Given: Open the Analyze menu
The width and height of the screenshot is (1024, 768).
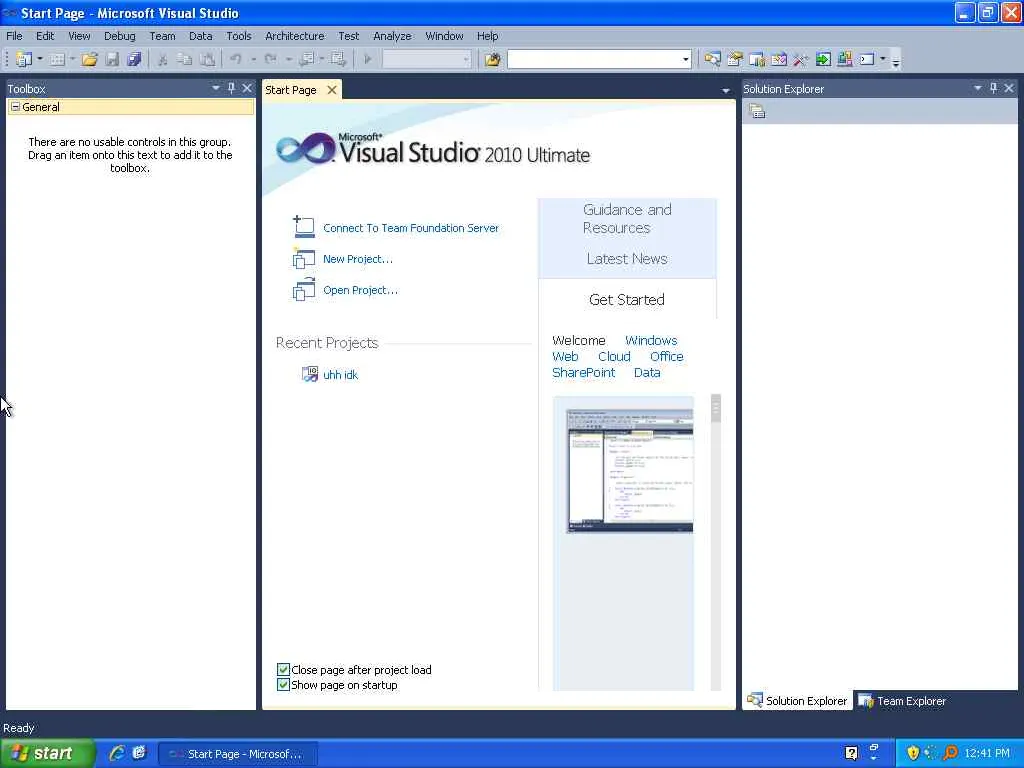Looking at the screenshot, I should [x=392, y=36].
